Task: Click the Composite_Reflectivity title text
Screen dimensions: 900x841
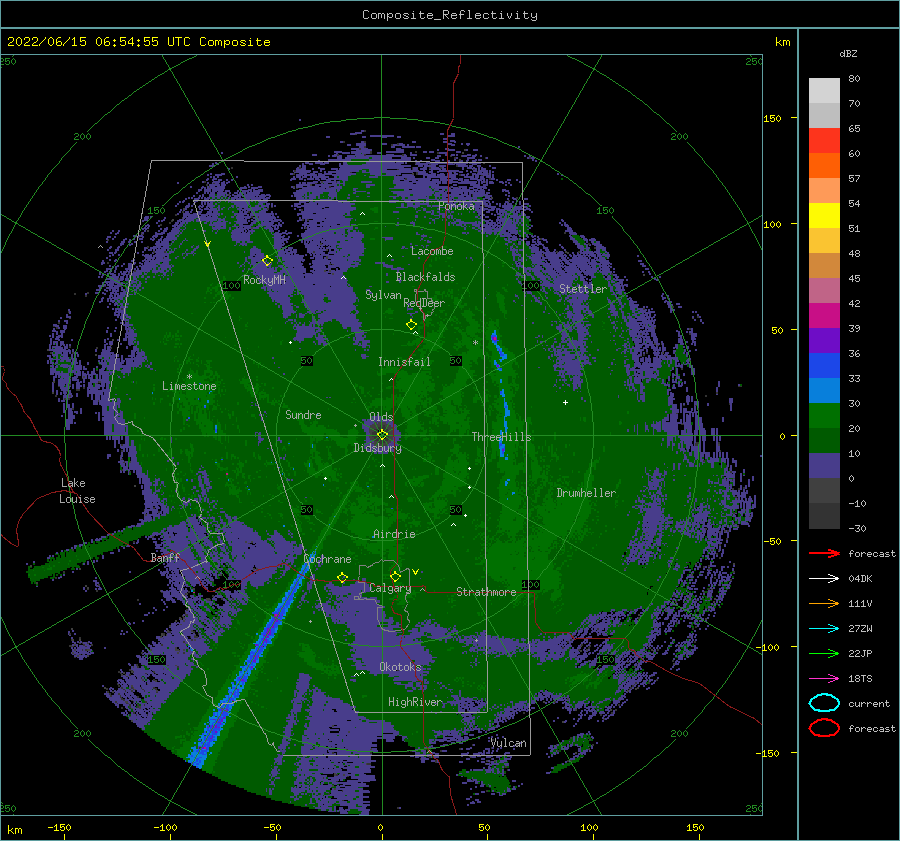Action: pyautogui.click(x=449, y=15)
